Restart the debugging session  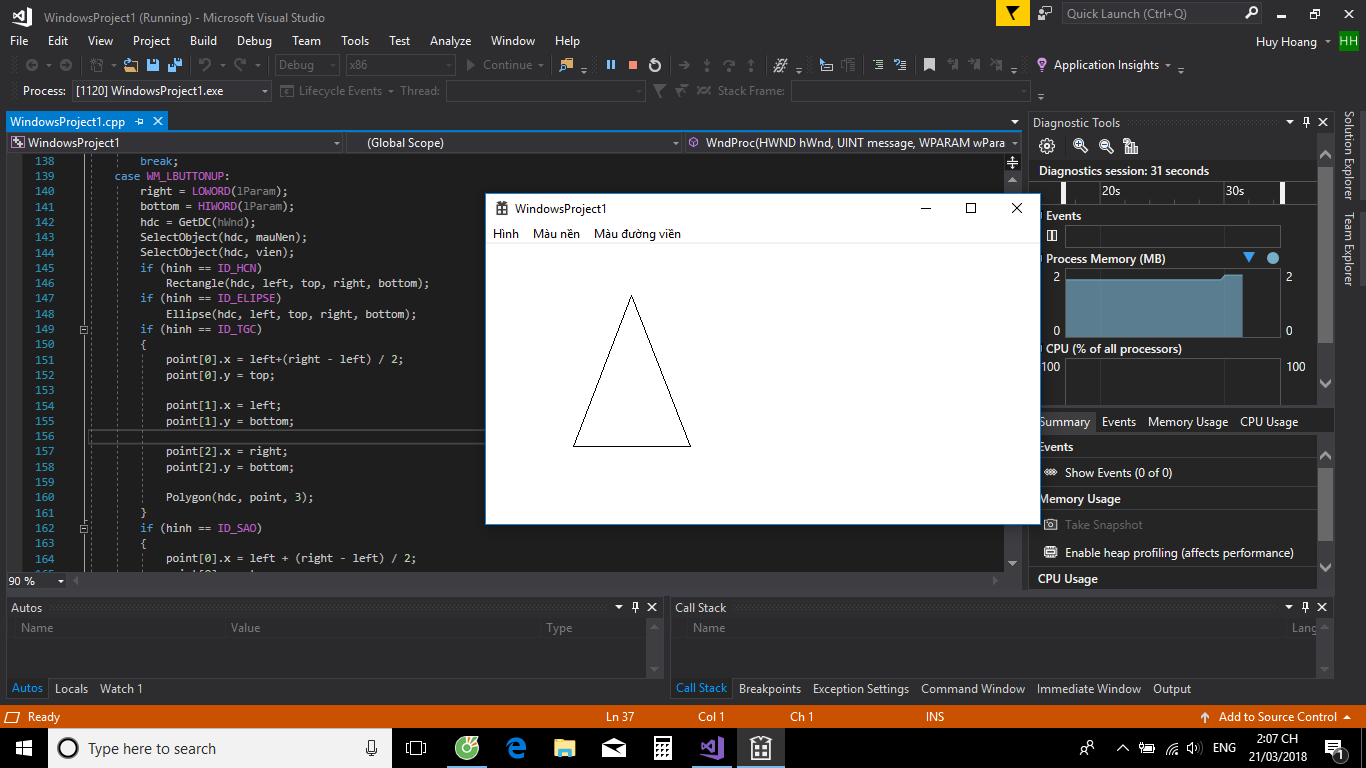pyautogui.click(x=655, y=65)
